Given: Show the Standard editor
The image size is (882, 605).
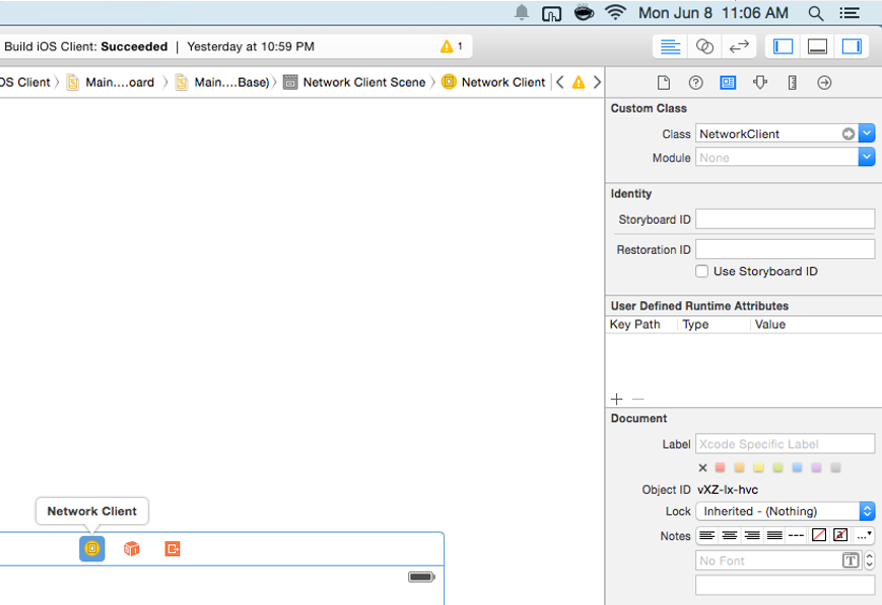Looking at the screenshot, I should click(x=670, y=47).
